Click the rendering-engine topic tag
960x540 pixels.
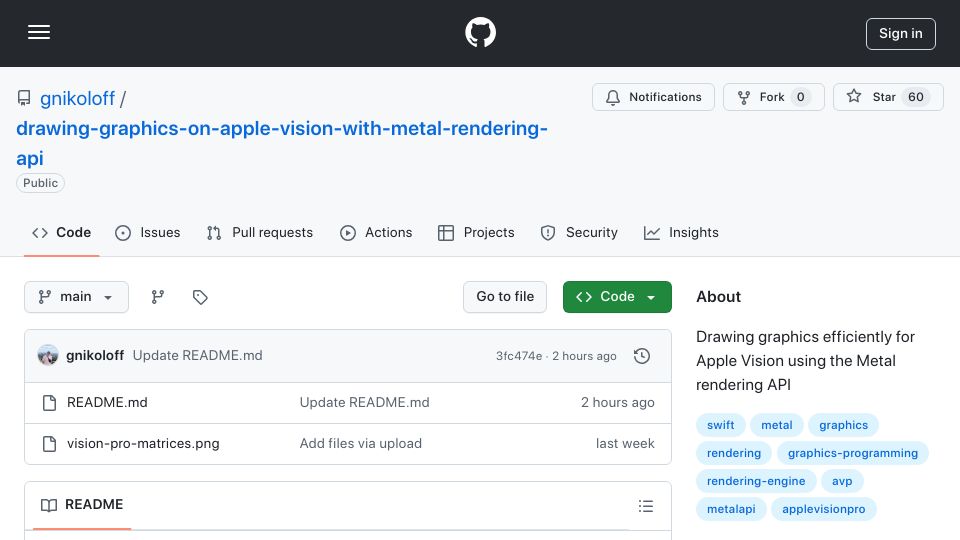point(756,481)
